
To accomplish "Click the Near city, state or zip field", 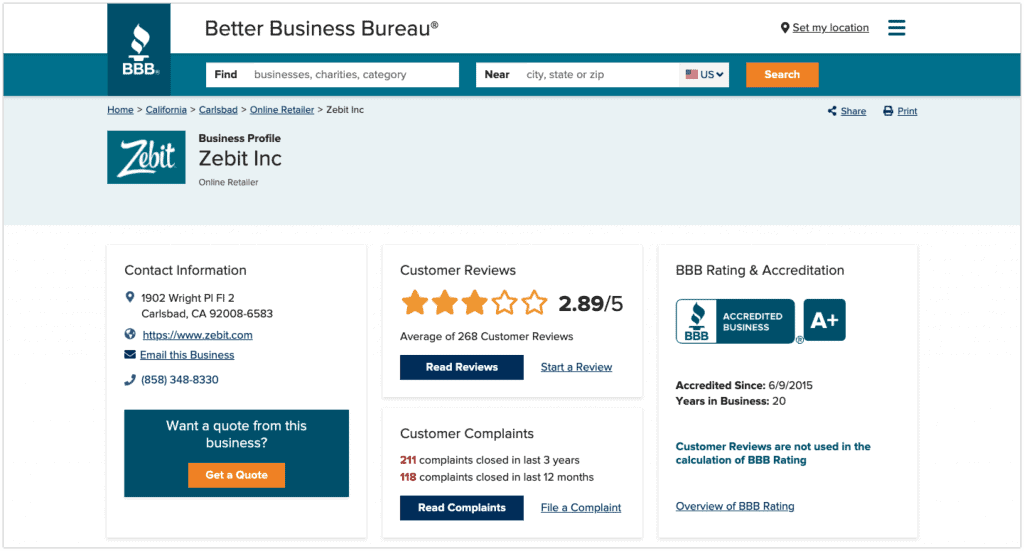I will 578,74.
